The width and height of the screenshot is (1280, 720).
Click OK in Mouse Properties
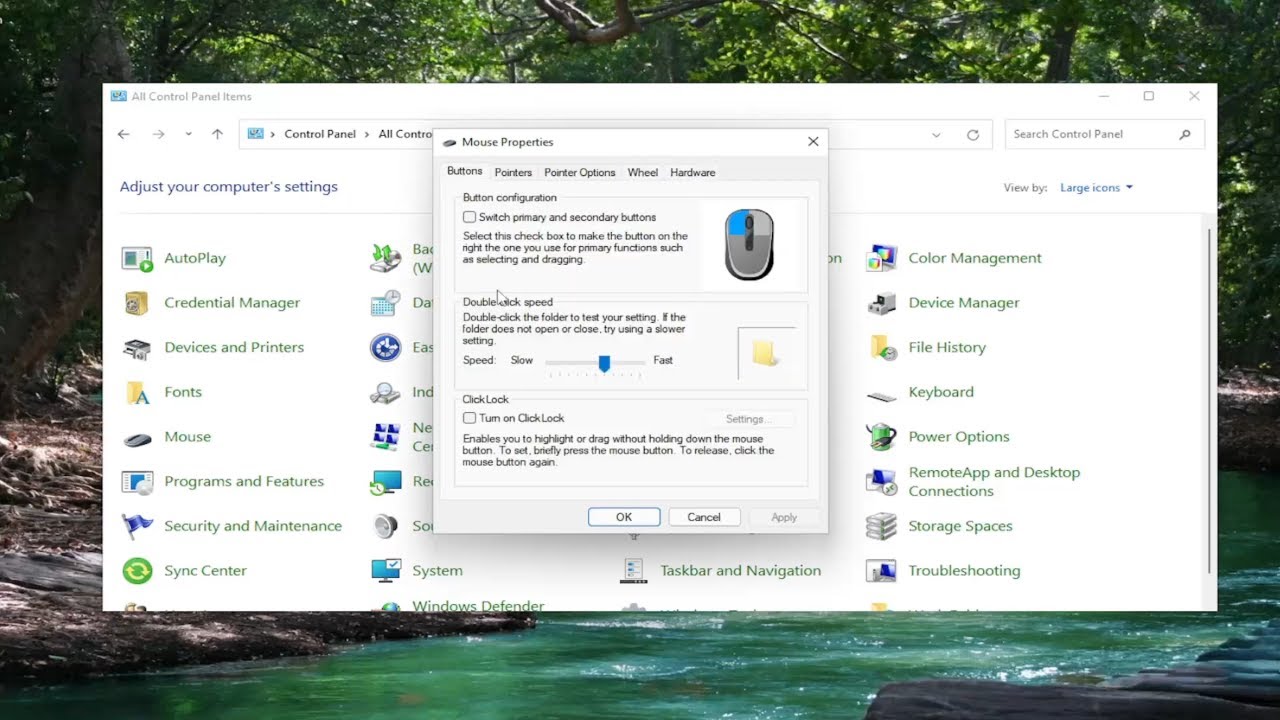pos(624,517)
